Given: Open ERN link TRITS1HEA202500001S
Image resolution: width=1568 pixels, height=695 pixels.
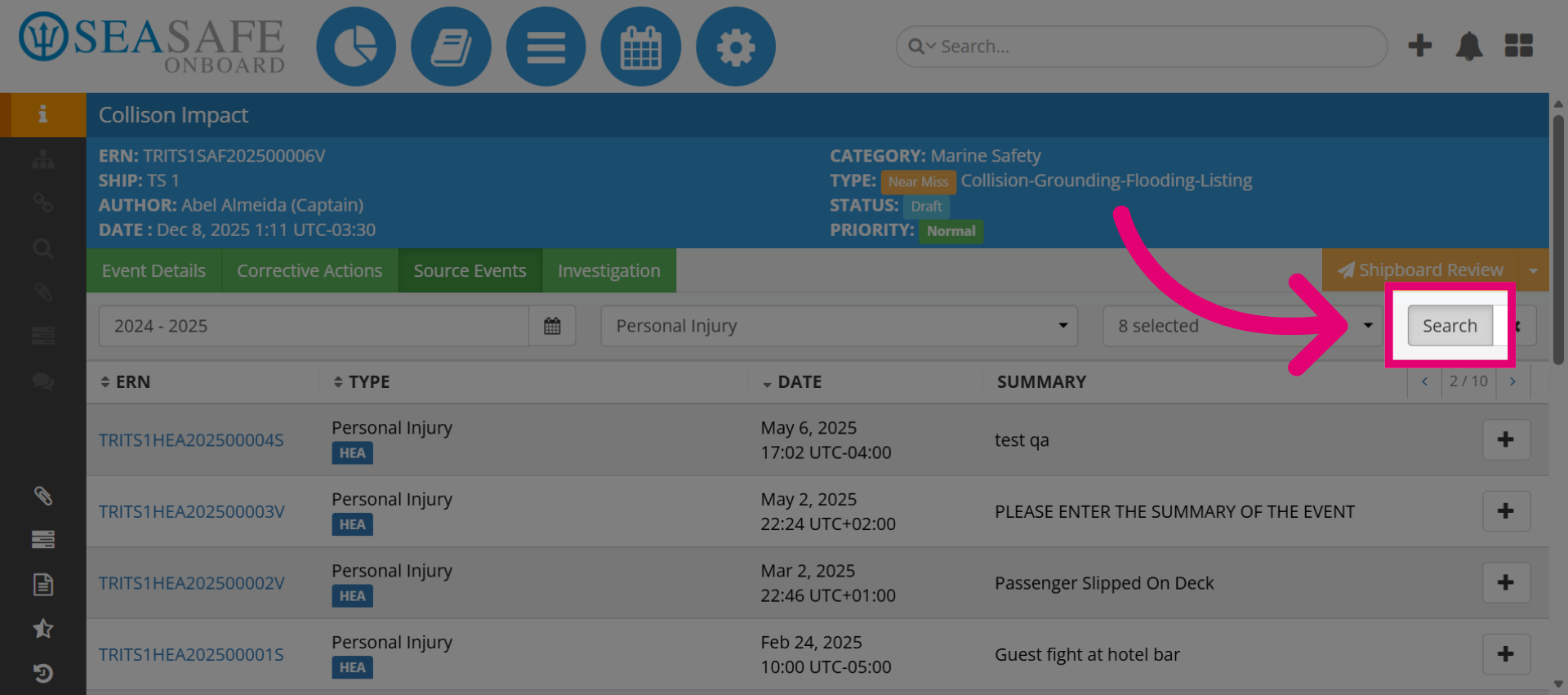Looking at the screenshot, I should click(x=191, y=654).
